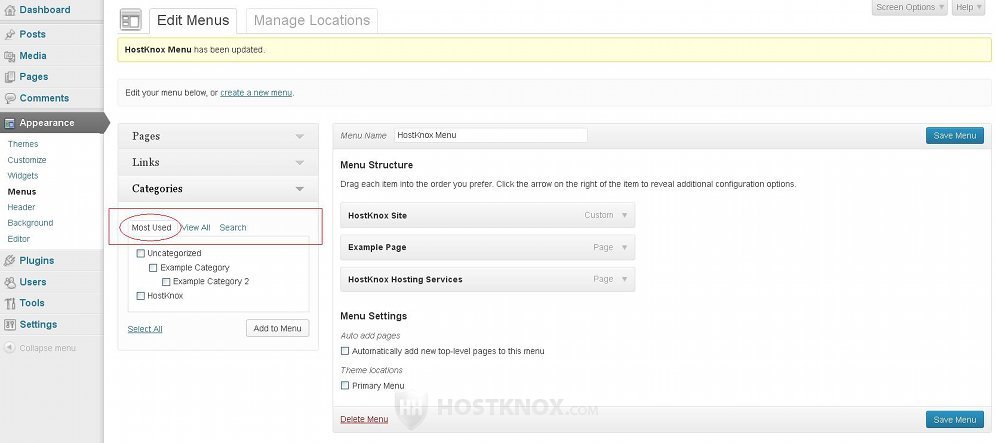Image resolution: width=996 pixels, height=443 pixels.
Task: Click the Media icon in sidebar
Action: (10, 56)
